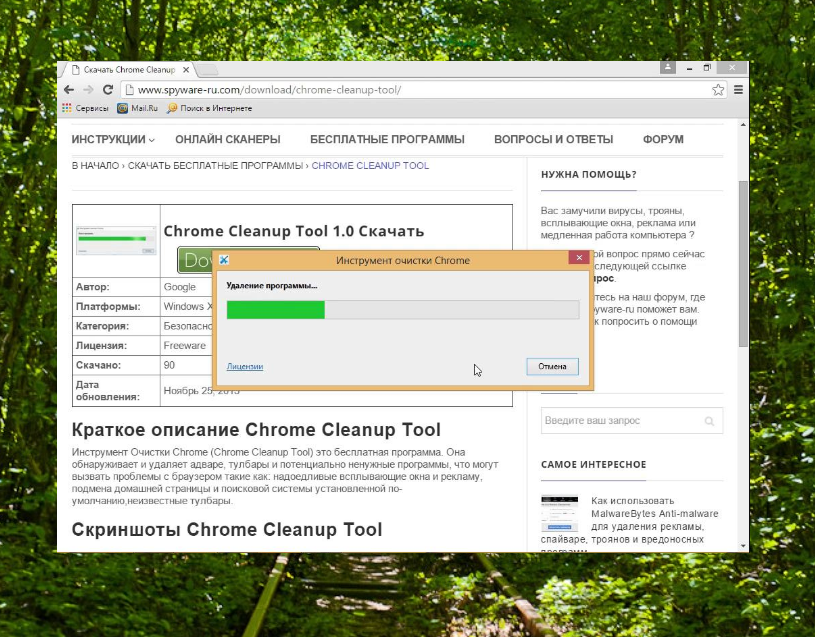This screenshot has width=815, height=637.
Task: Click the Краткое описание Chrome Cleanup Tool heading
Action: pos(256,430)
